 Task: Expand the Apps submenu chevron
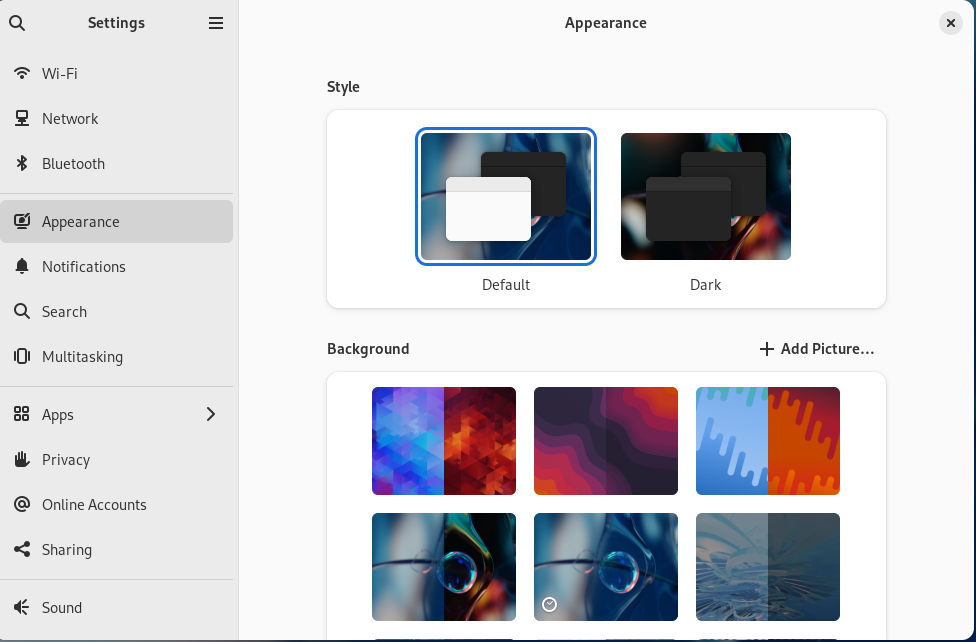[211, 414]
